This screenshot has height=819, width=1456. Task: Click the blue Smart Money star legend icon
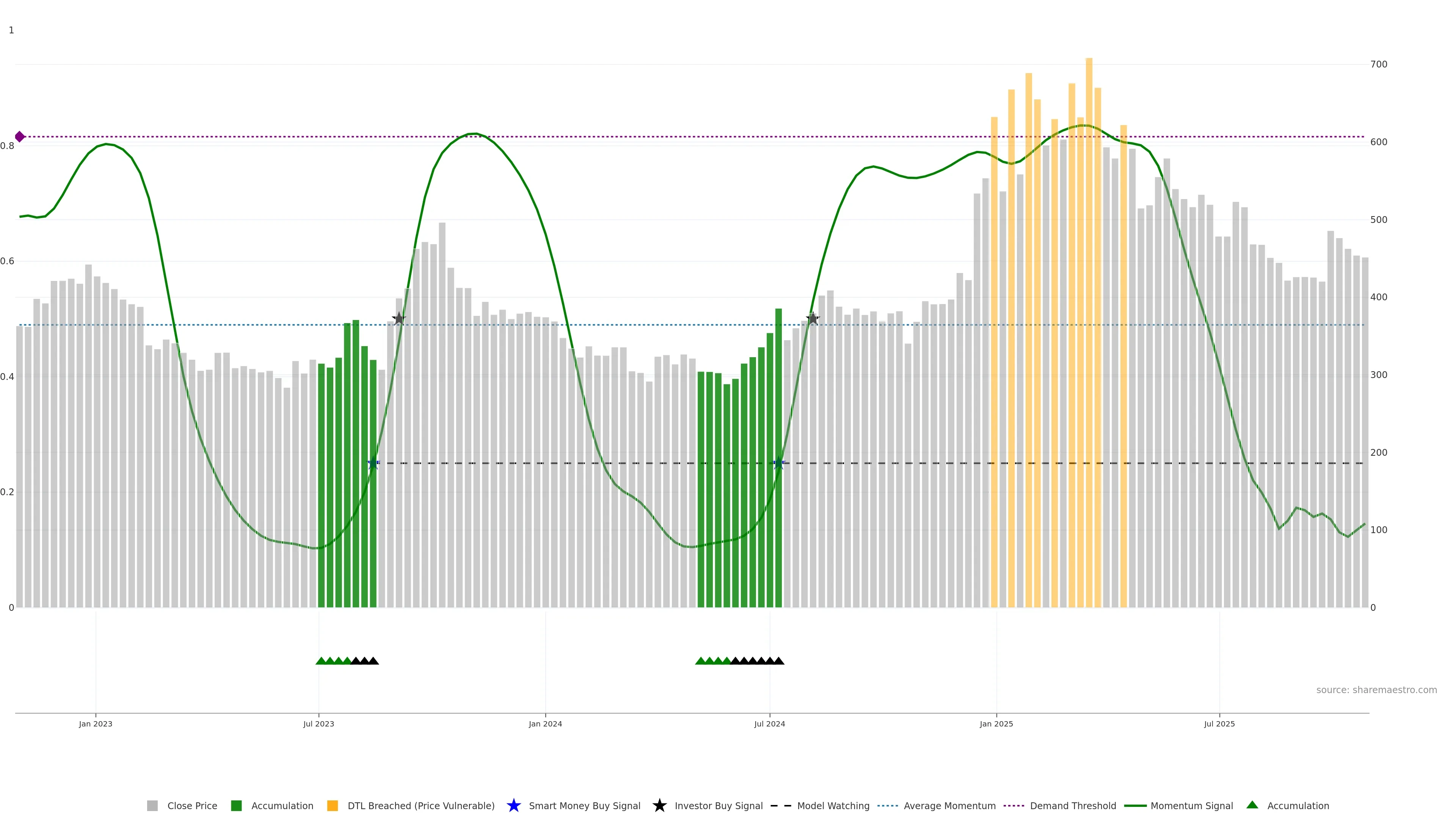[513, 806]
